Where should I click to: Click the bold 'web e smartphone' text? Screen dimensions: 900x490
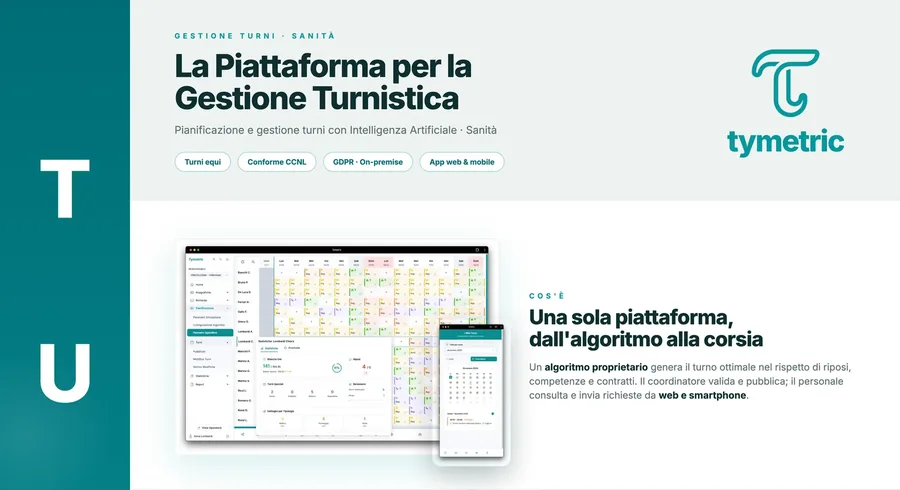702,395
